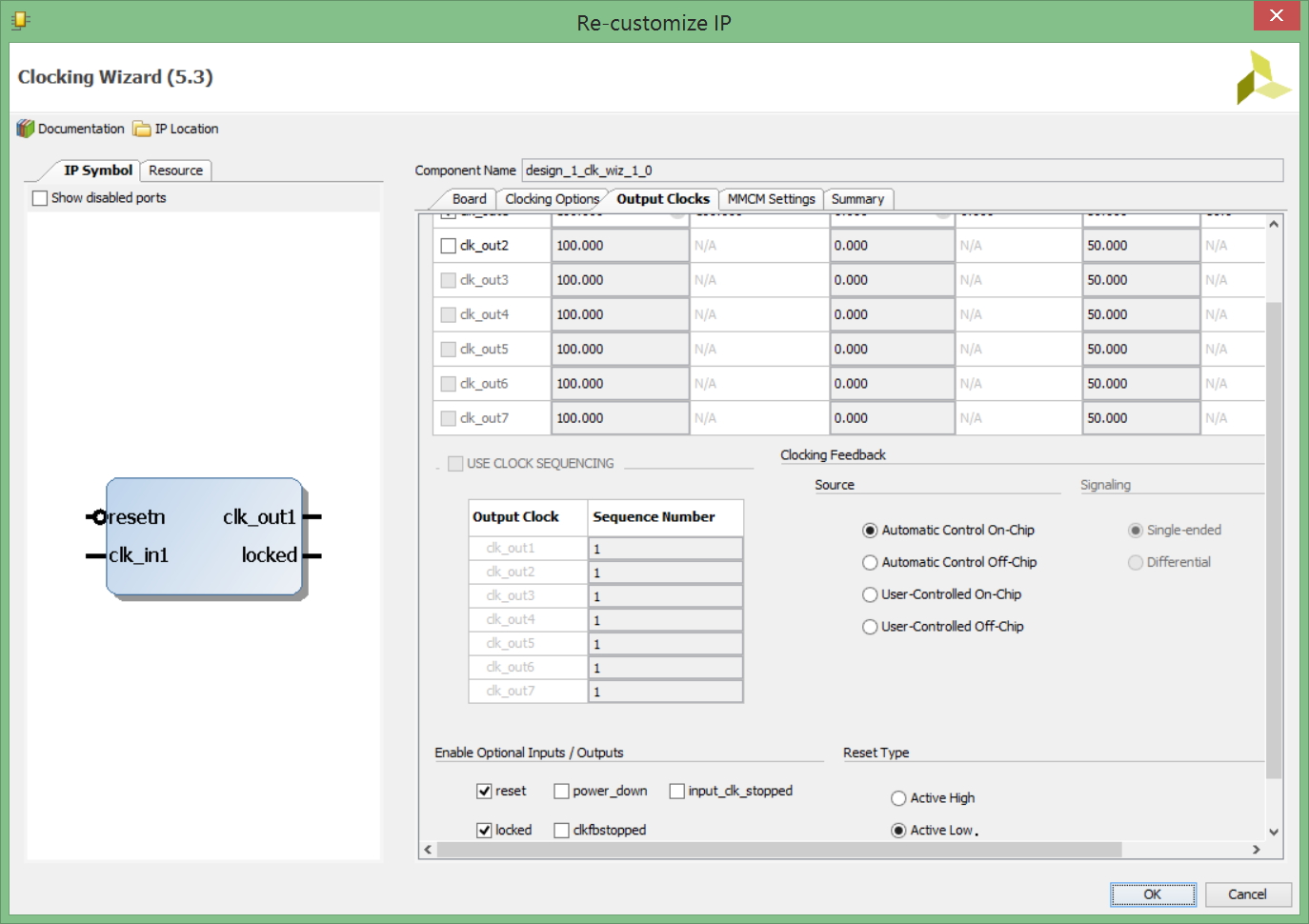Viewport: 1309px width, 924px height.
Task: Click the Cancel button
Action: tap(1248, 894)
